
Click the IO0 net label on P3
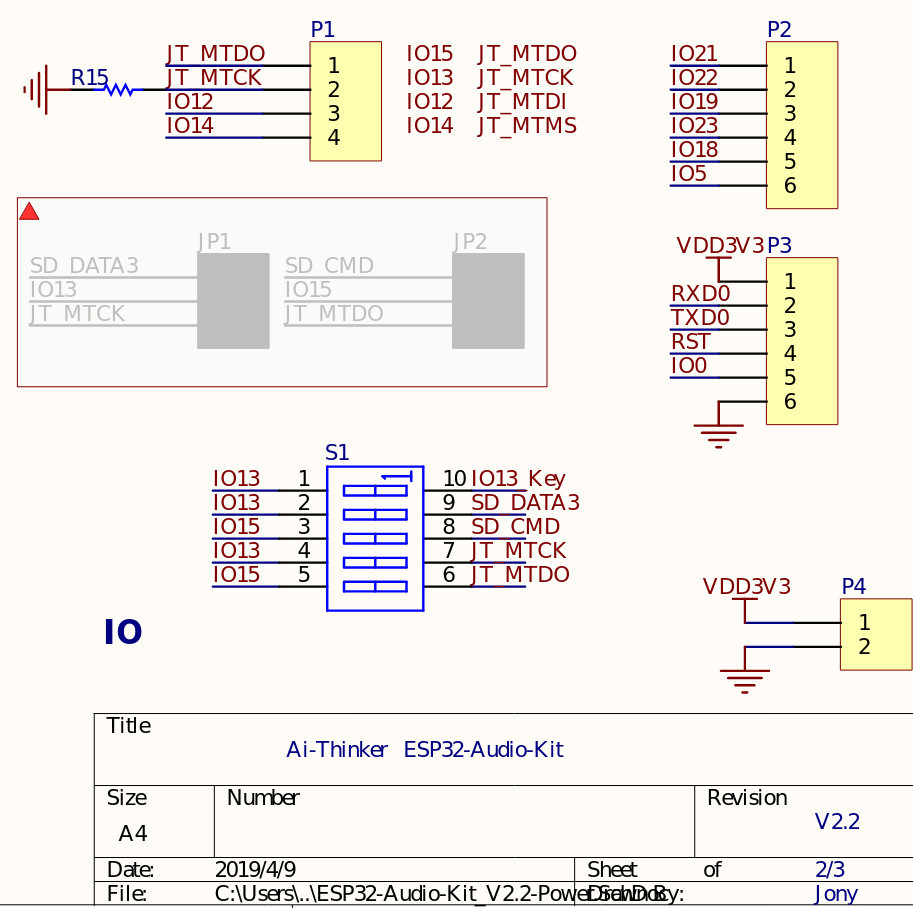(x=689, y=366)
